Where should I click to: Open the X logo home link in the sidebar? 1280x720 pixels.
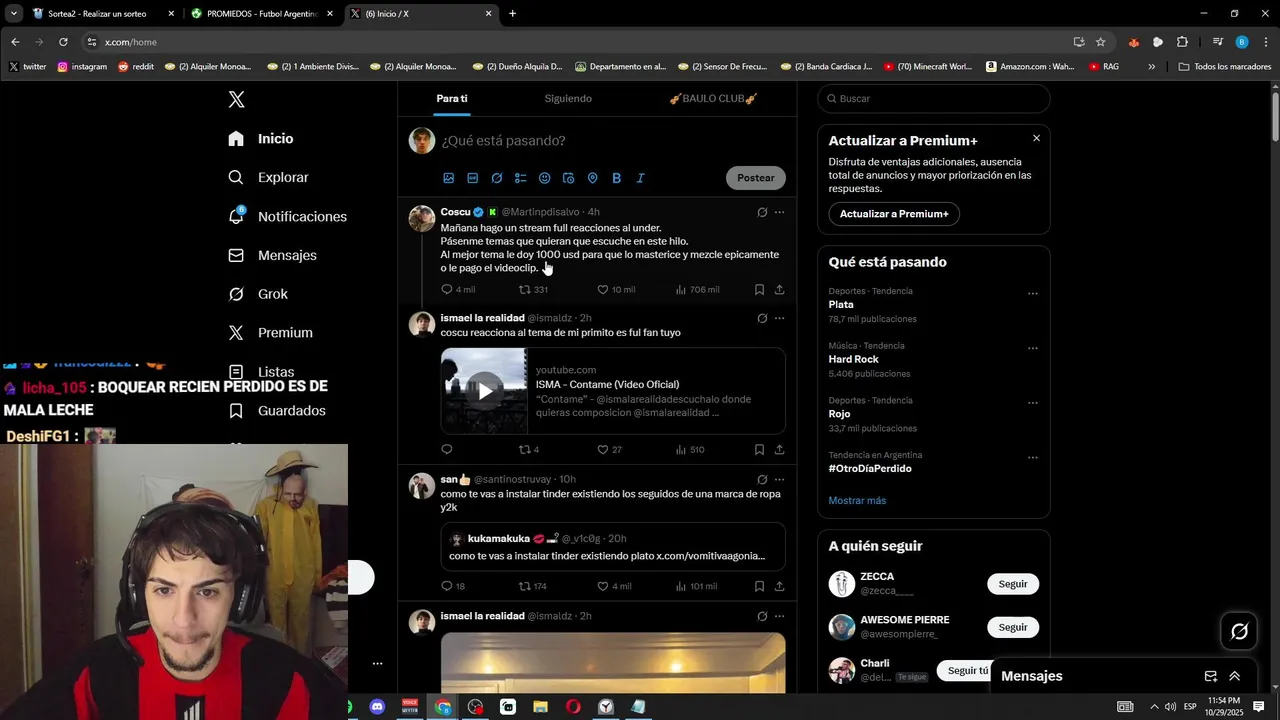(236, 99)
